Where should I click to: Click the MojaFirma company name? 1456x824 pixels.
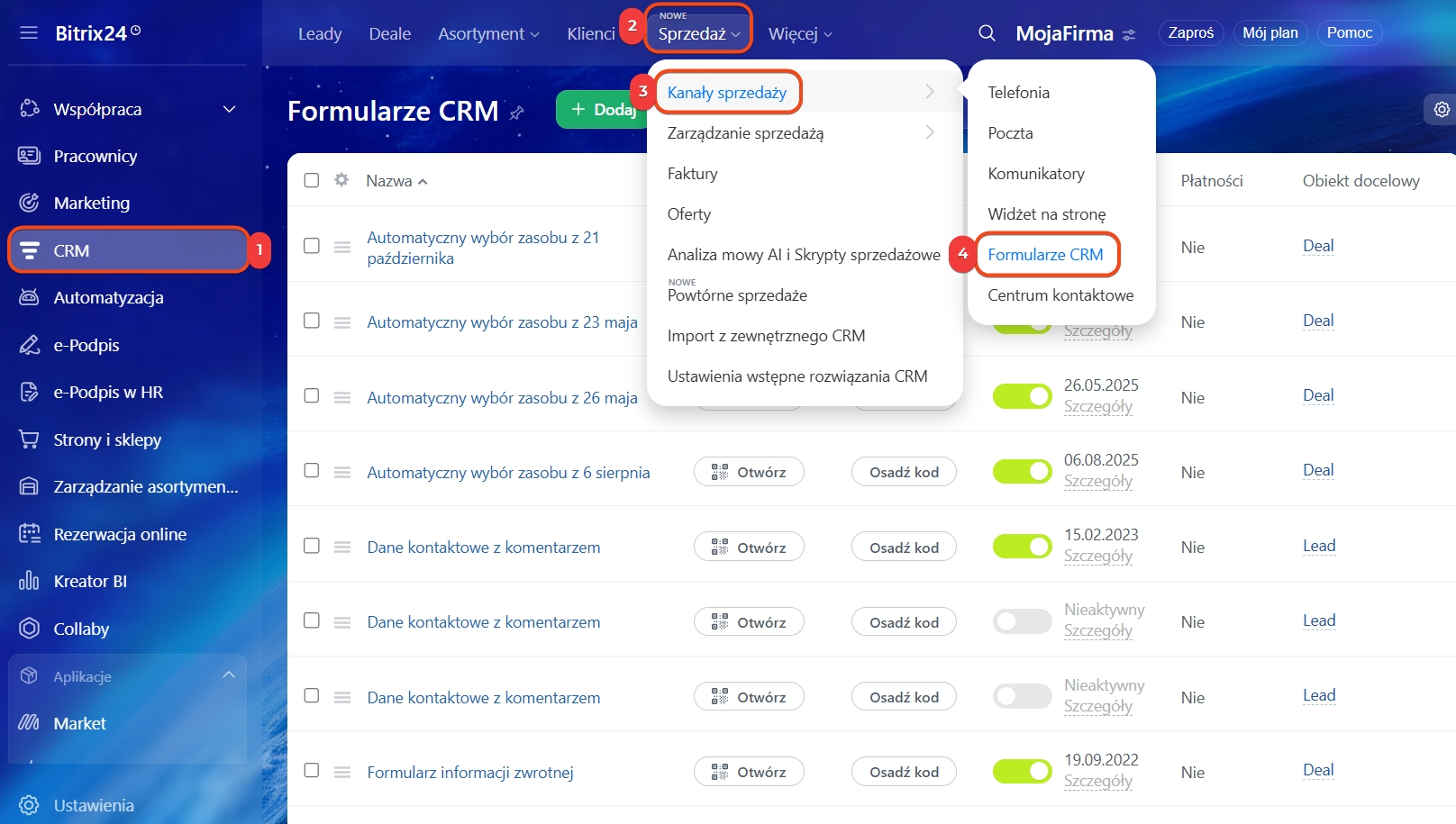(1065, 33)
